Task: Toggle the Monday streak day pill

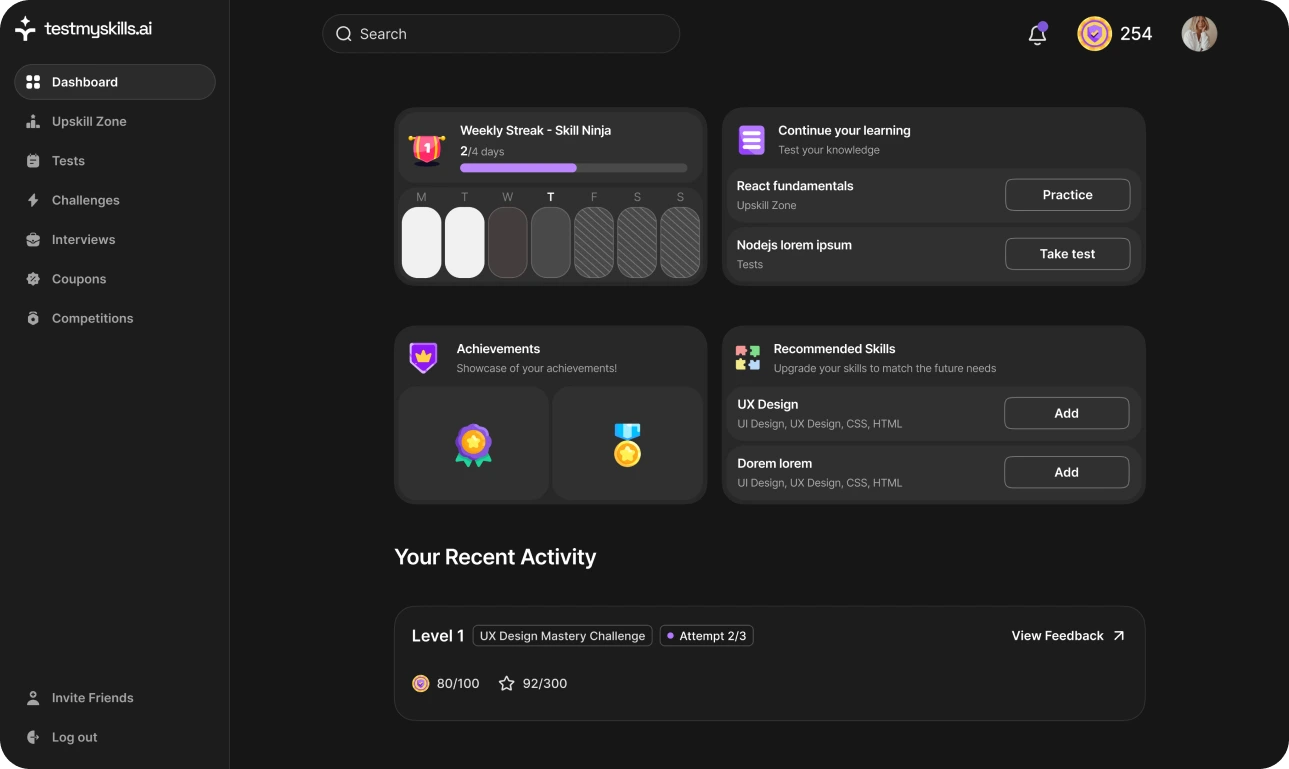Action: [x=421, y=242]
